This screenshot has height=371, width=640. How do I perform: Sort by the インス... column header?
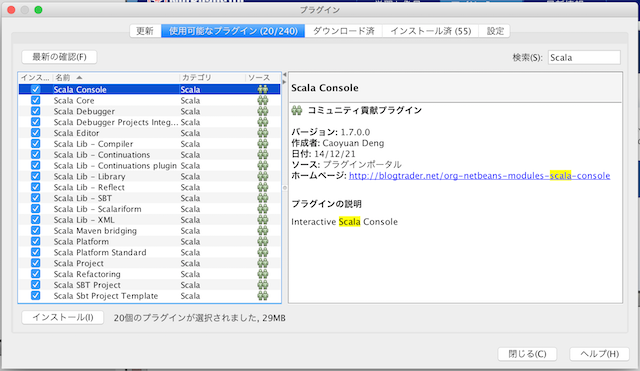coord(36,78)
